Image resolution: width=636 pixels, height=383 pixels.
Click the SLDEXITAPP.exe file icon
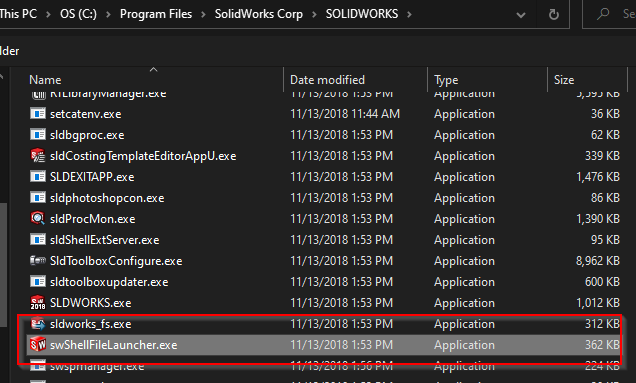(x=38, y=176)
